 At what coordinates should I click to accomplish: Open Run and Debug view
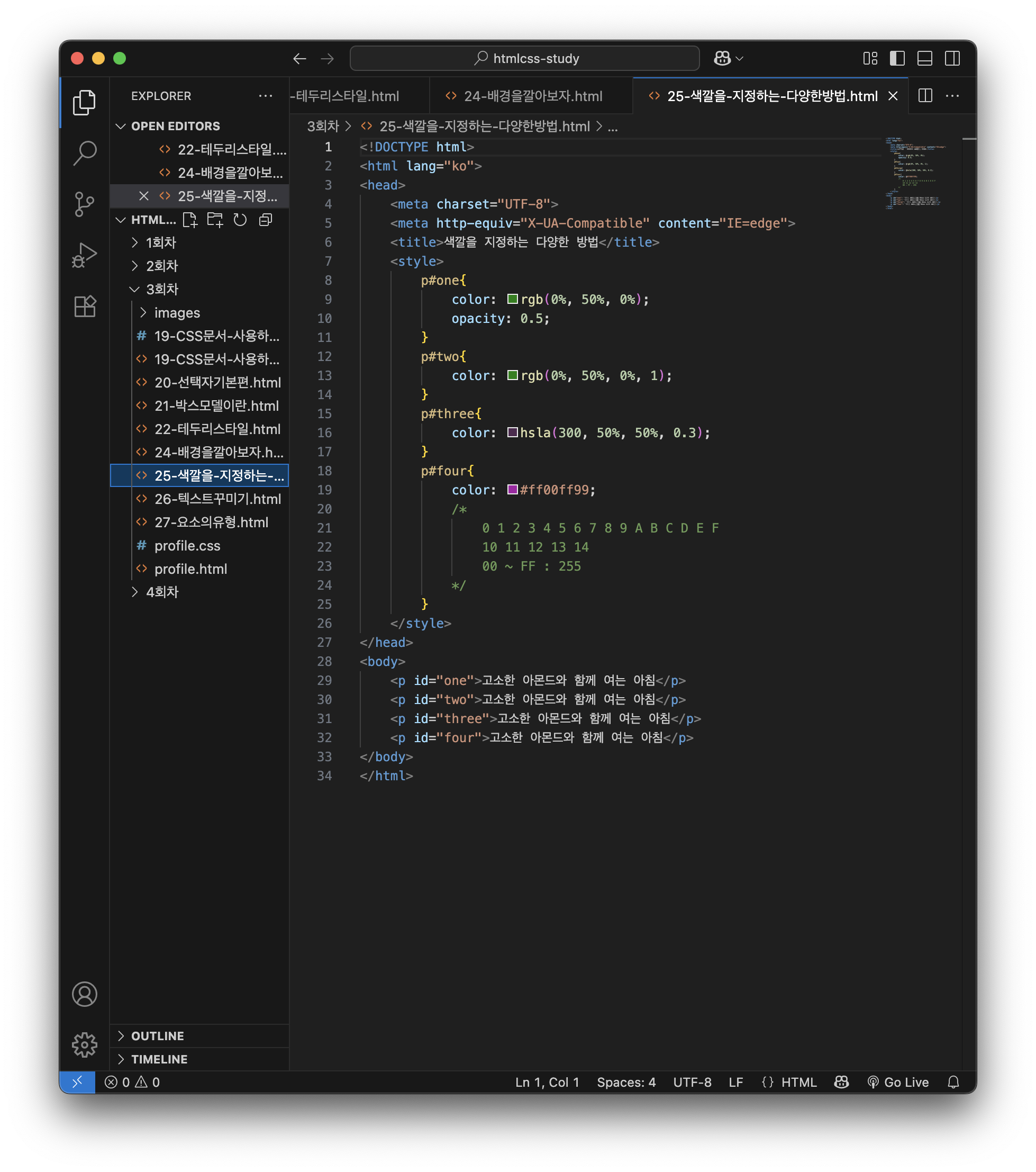point(85,255)
